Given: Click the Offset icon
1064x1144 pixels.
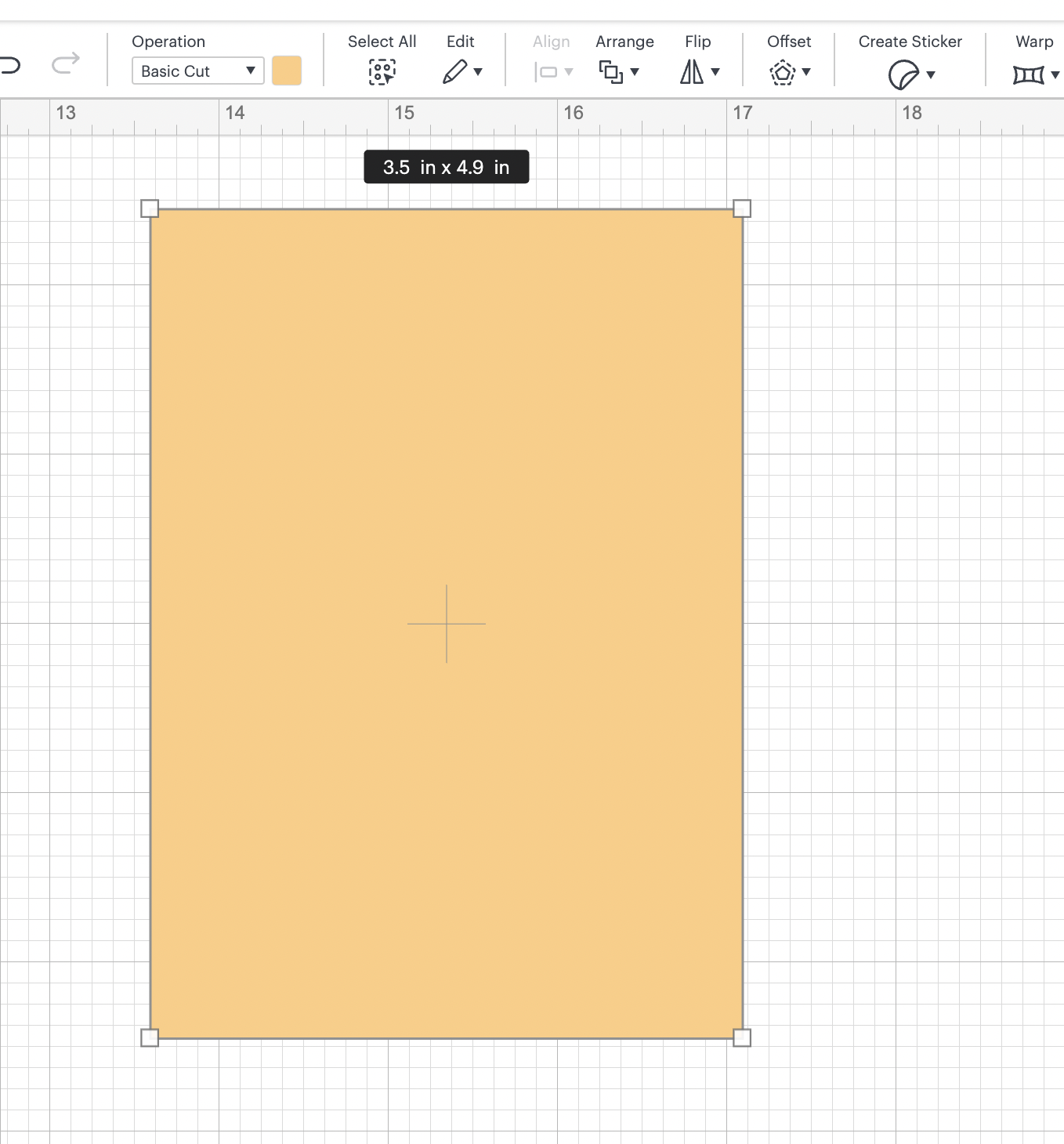Looking at the screenshot, I should click(783, 72).
